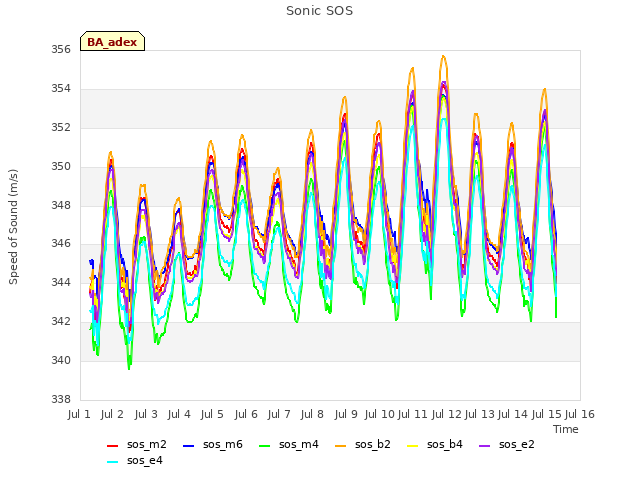Click the Jul 3 x-axis tick label
This screenshot has width=640, height=480.
pos(146,414)
